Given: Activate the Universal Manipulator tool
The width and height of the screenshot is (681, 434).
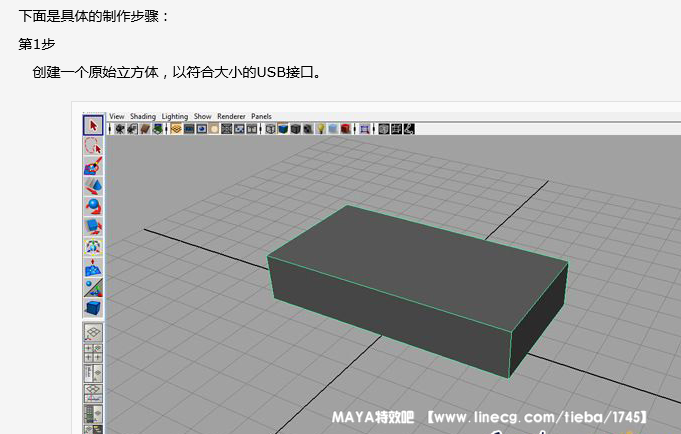Looking at the screenshot, I should pyautogui.click(x=92, y=246).
